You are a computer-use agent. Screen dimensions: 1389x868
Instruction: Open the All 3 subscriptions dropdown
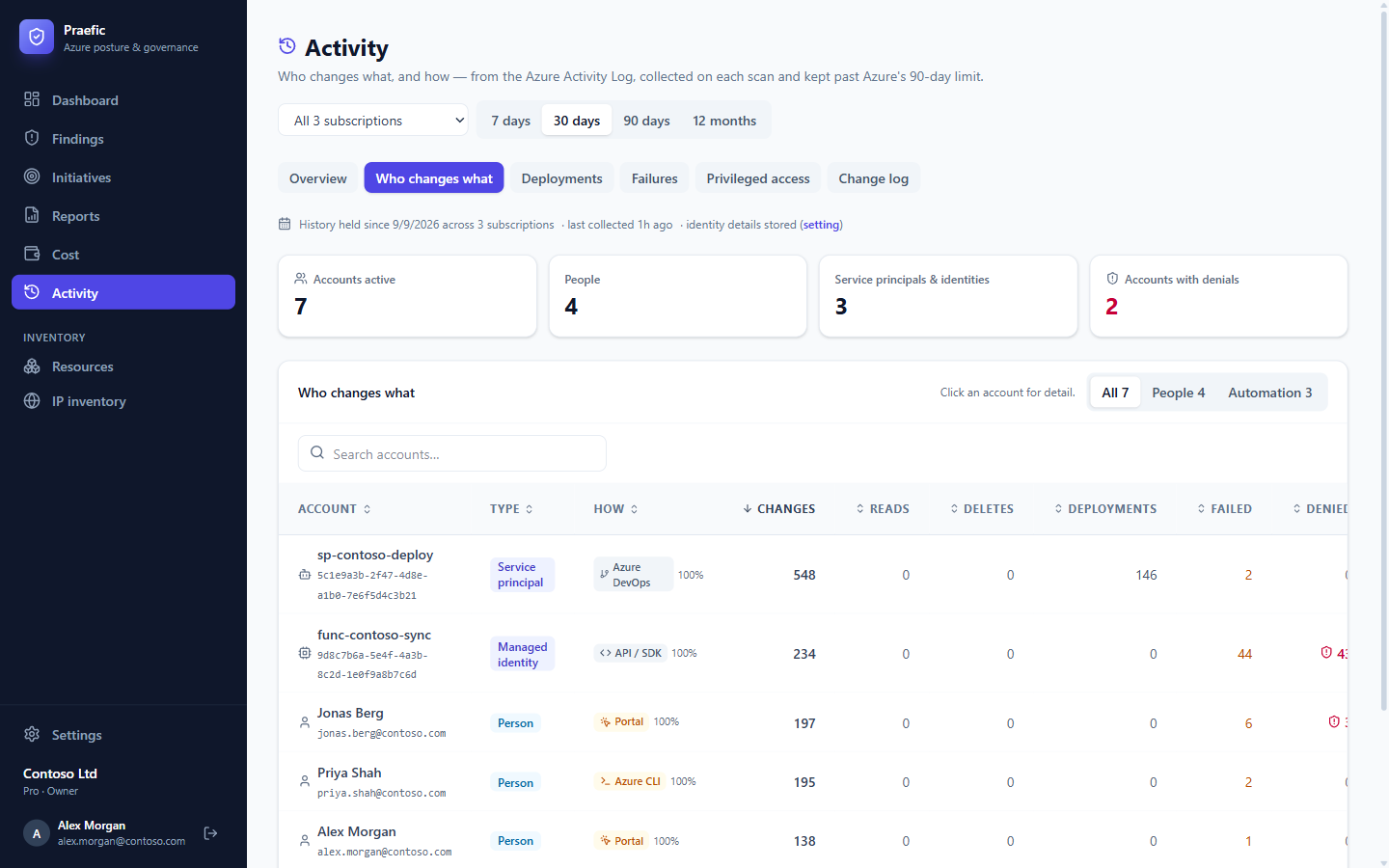373,121
